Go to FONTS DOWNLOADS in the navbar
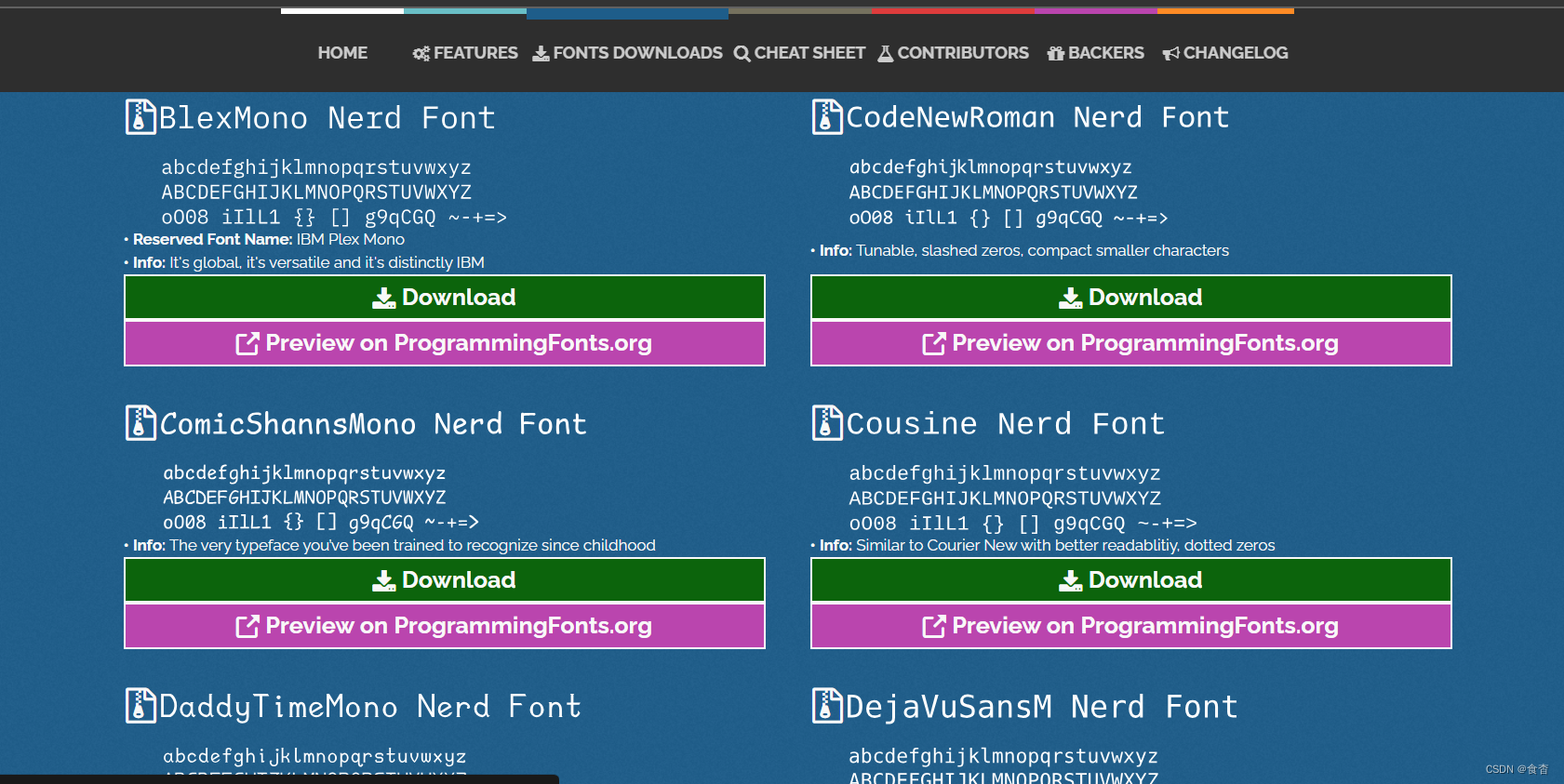 pos(627,53)
